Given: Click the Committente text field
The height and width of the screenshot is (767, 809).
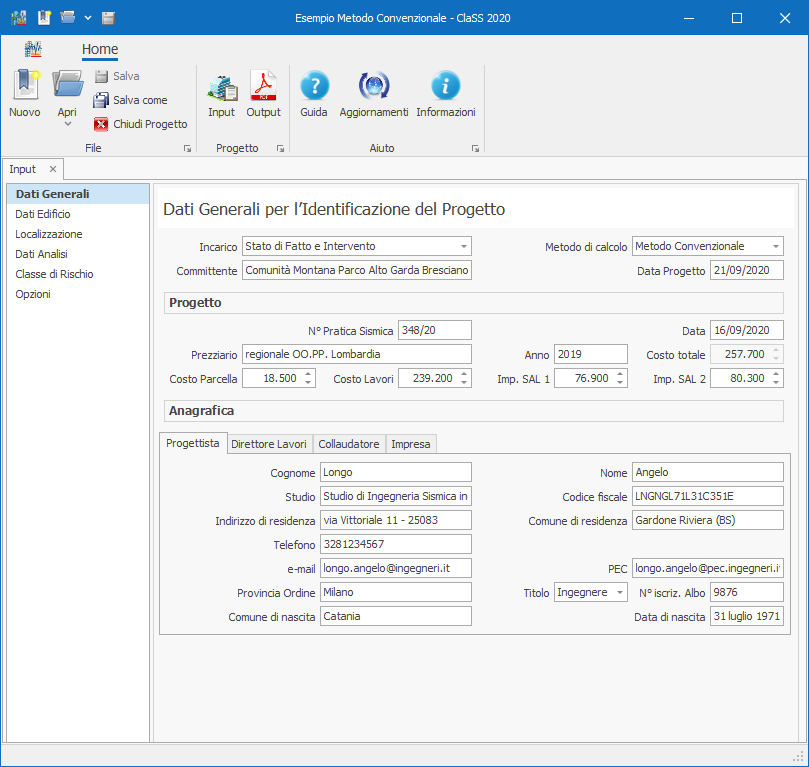Looking at the screenshot, I should coord(356,271).
